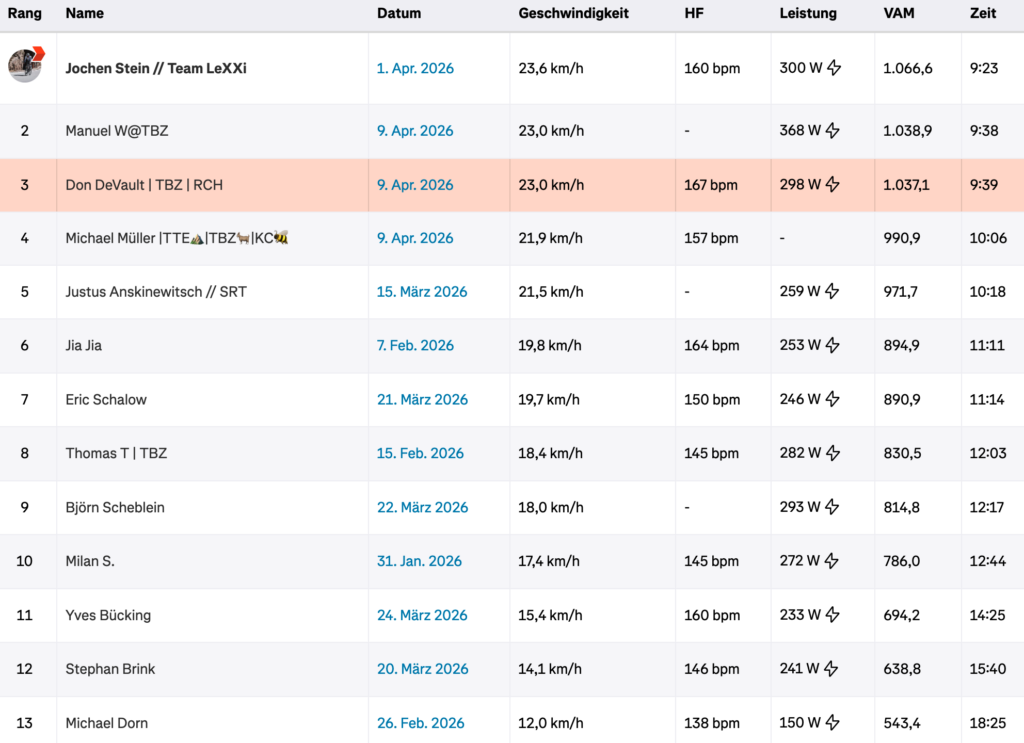Screen dimensions: 1024x743
Task: Open the 26. Feb. 2026 activity link
Action: pyautogui.click(x=420, y=723)
